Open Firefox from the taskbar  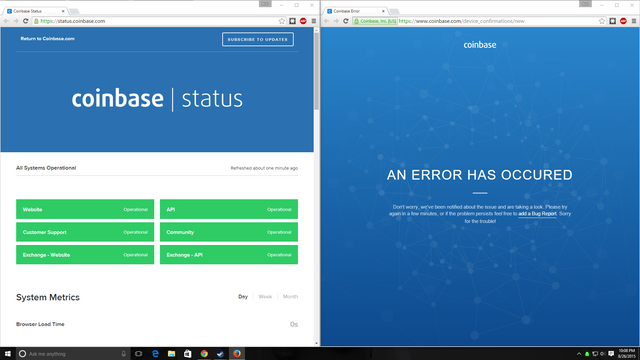(237, 353)
